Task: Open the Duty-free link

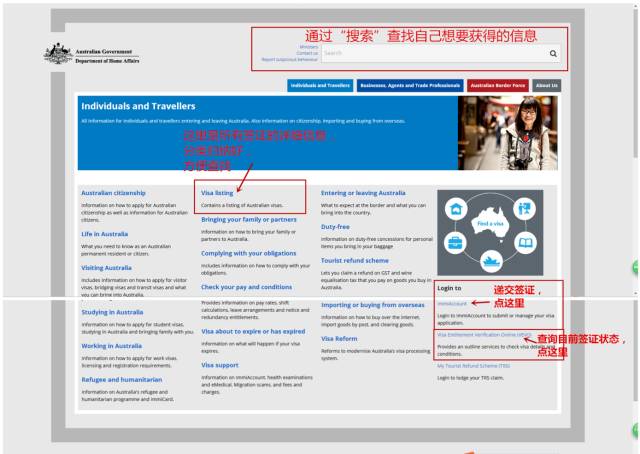Action: [x=335, y=227]
